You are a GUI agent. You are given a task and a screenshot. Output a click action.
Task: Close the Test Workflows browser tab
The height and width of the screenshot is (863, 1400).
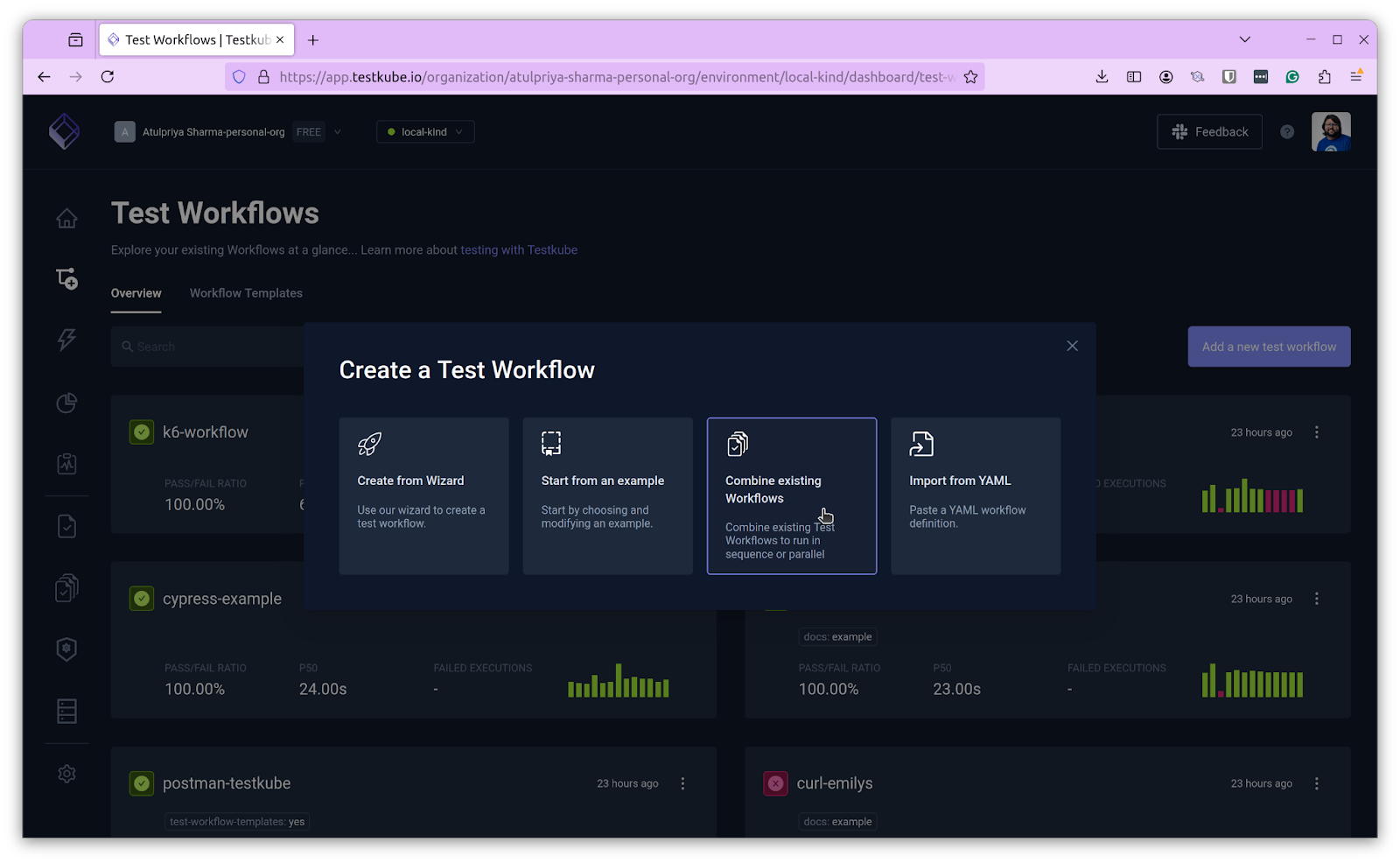click(280, 39)
